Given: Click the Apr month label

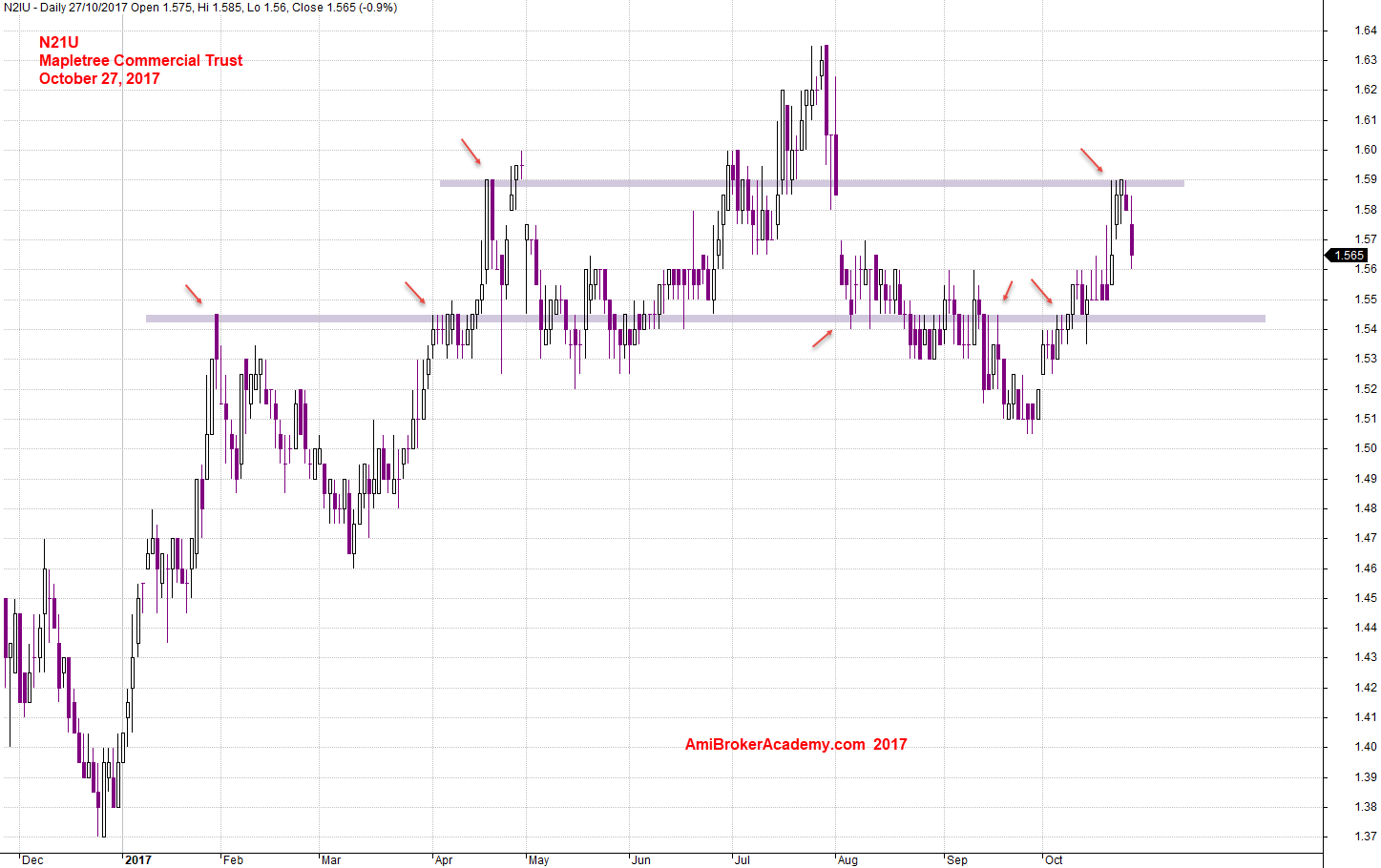Looking at the screenshot, I should pyautogui.click(x=444, y=860).
